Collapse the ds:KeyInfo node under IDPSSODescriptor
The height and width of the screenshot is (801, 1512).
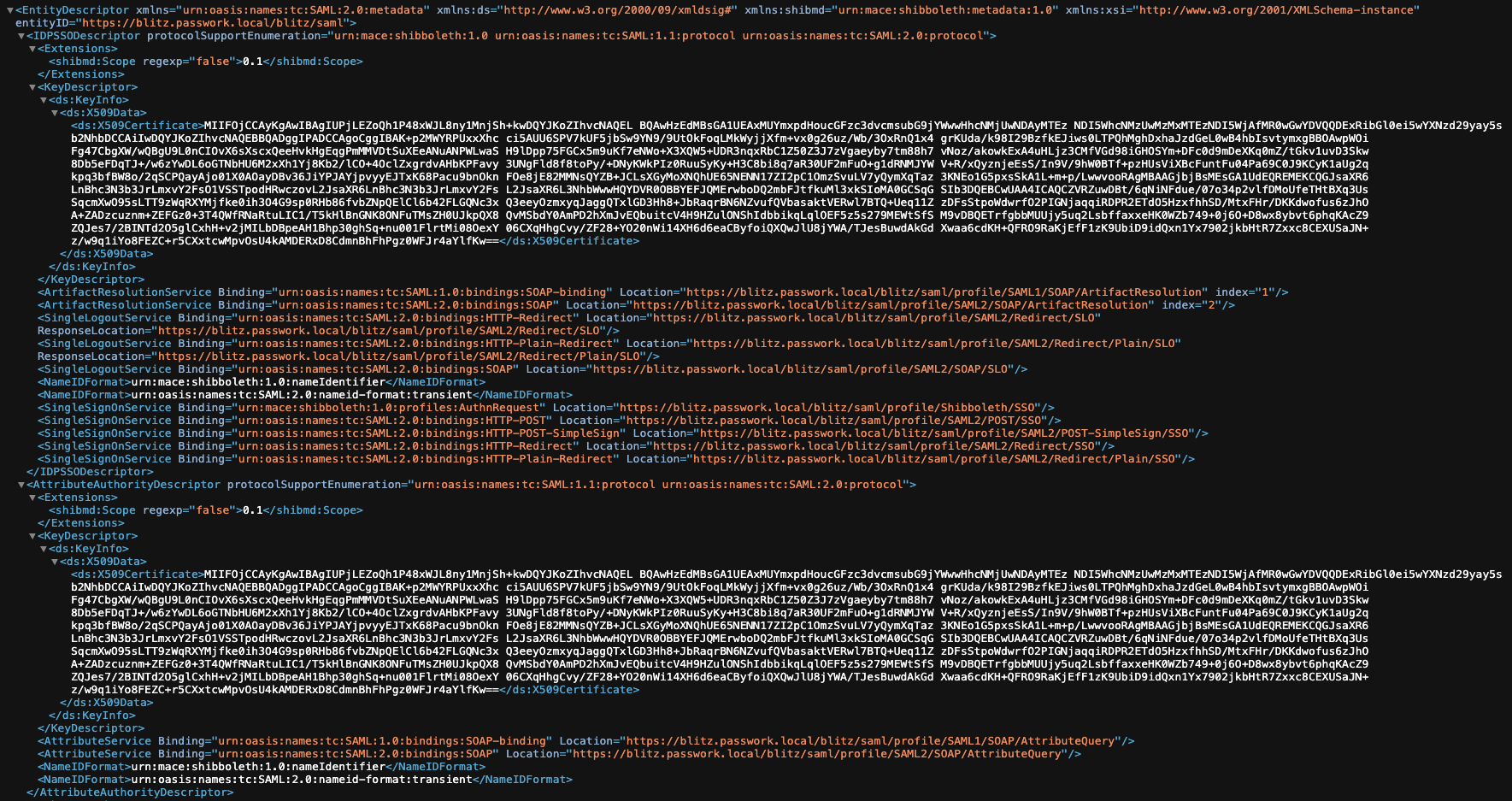click(44, 99)
